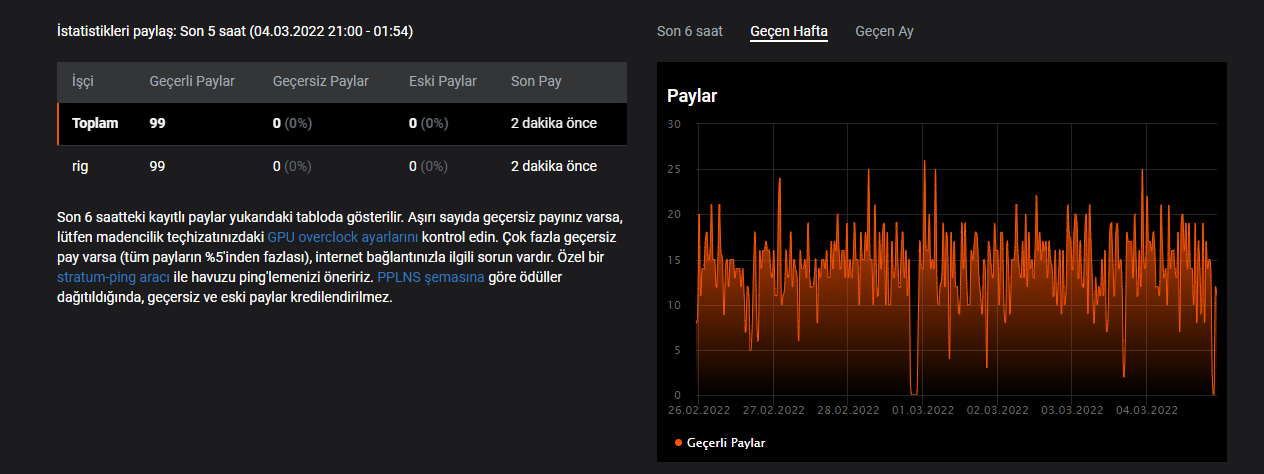Screen dimensions: 1264x474
Task: Click the İstatistikleri paylaş heading
Action: (x=235, y=31)
